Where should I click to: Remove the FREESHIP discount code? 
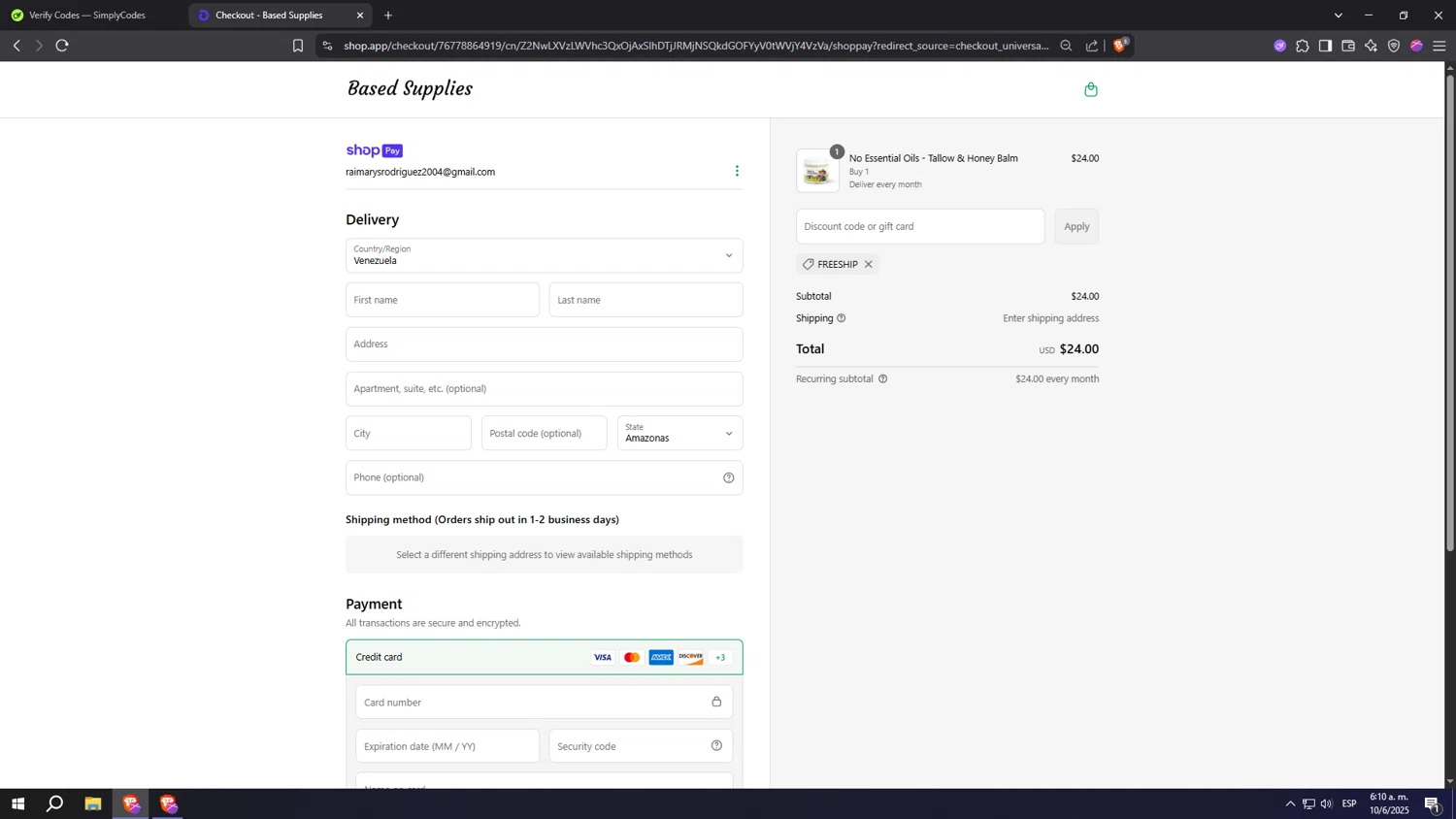[869, 264]
